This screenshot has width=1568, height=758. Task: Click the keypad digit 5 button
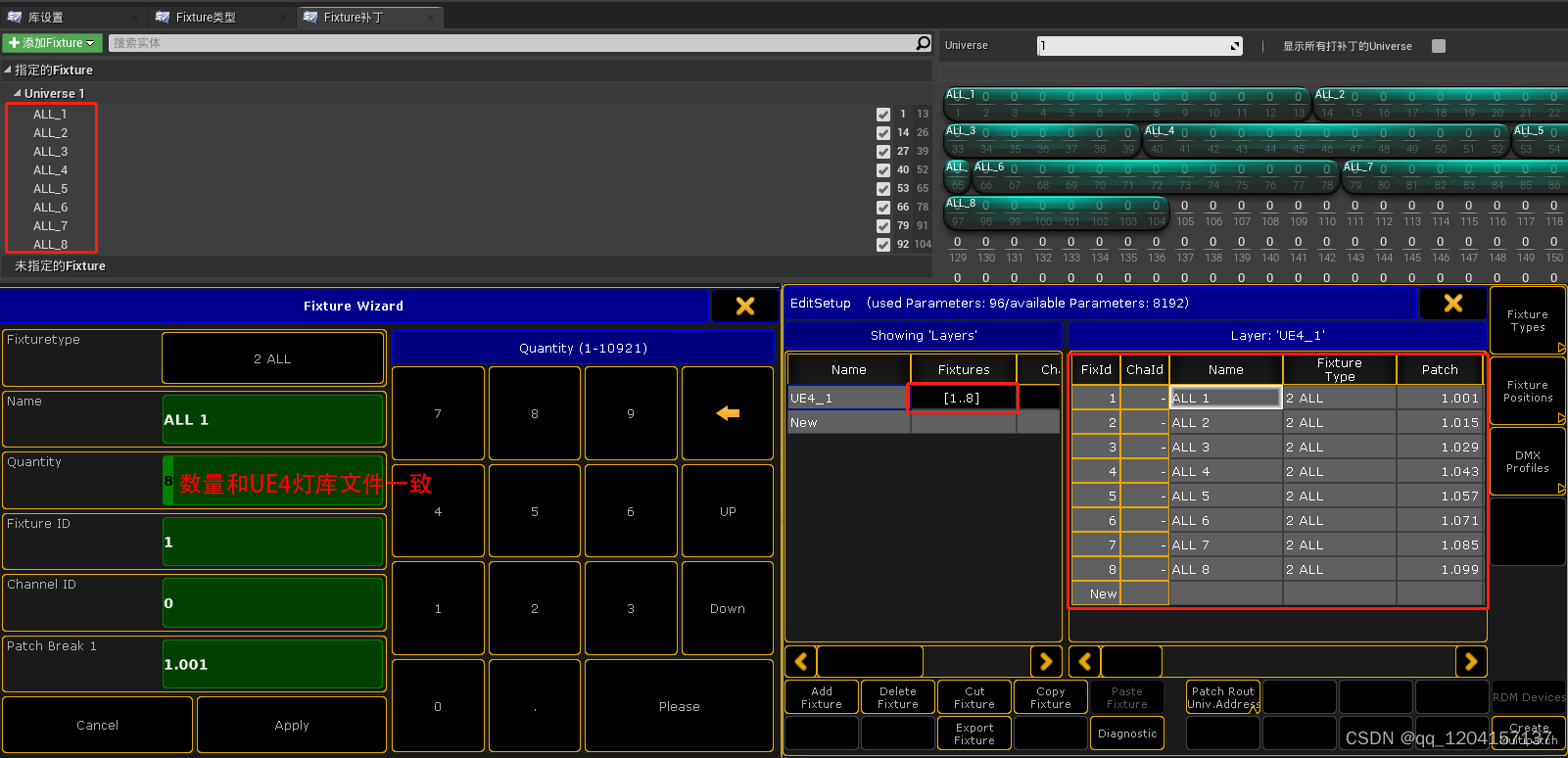pos(534,511)
